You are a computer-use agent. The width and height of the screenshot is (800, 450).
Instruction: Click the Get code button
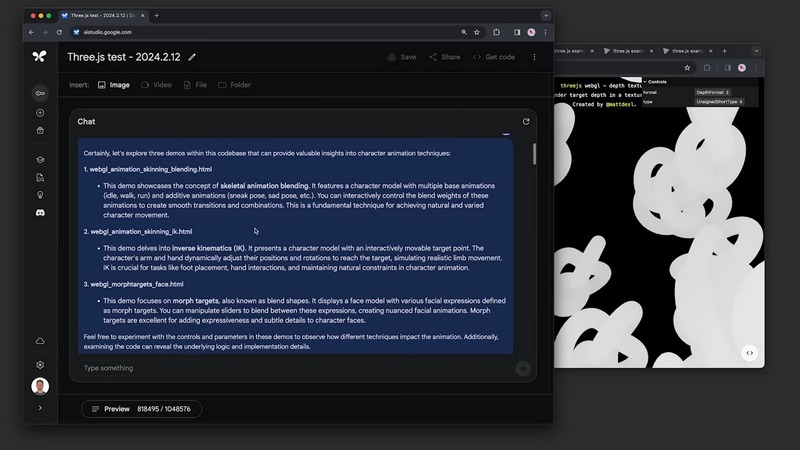click(494, 57)
